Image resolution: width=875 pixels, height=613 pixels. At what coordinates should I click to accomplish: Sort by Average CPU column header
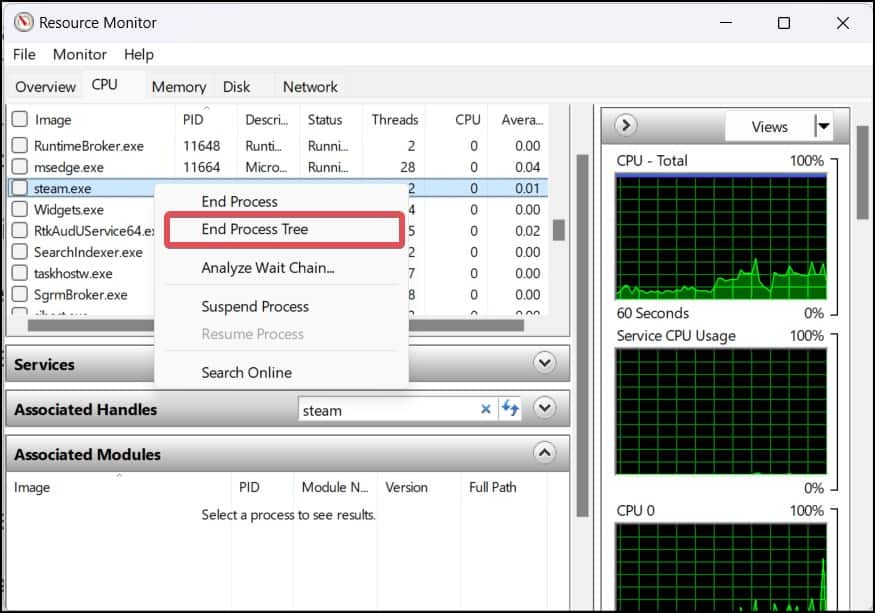[522, 119]
